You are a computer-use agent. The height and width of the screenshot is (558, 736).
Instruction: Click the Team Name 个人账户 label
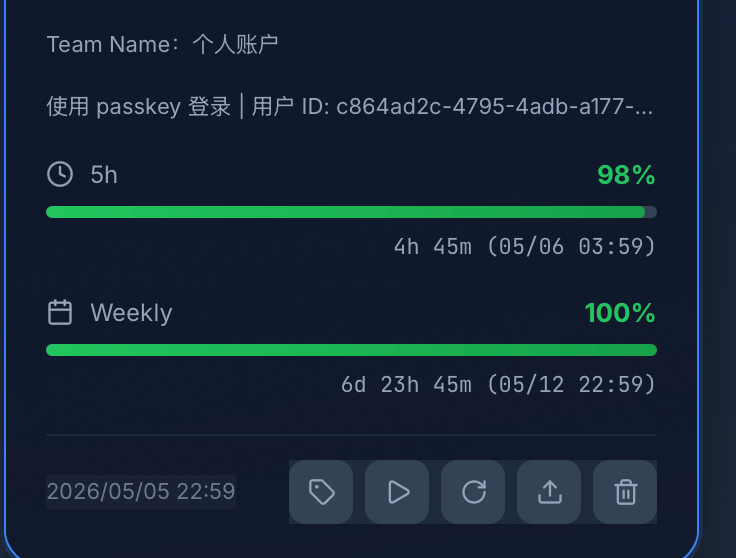click(162, 45)
